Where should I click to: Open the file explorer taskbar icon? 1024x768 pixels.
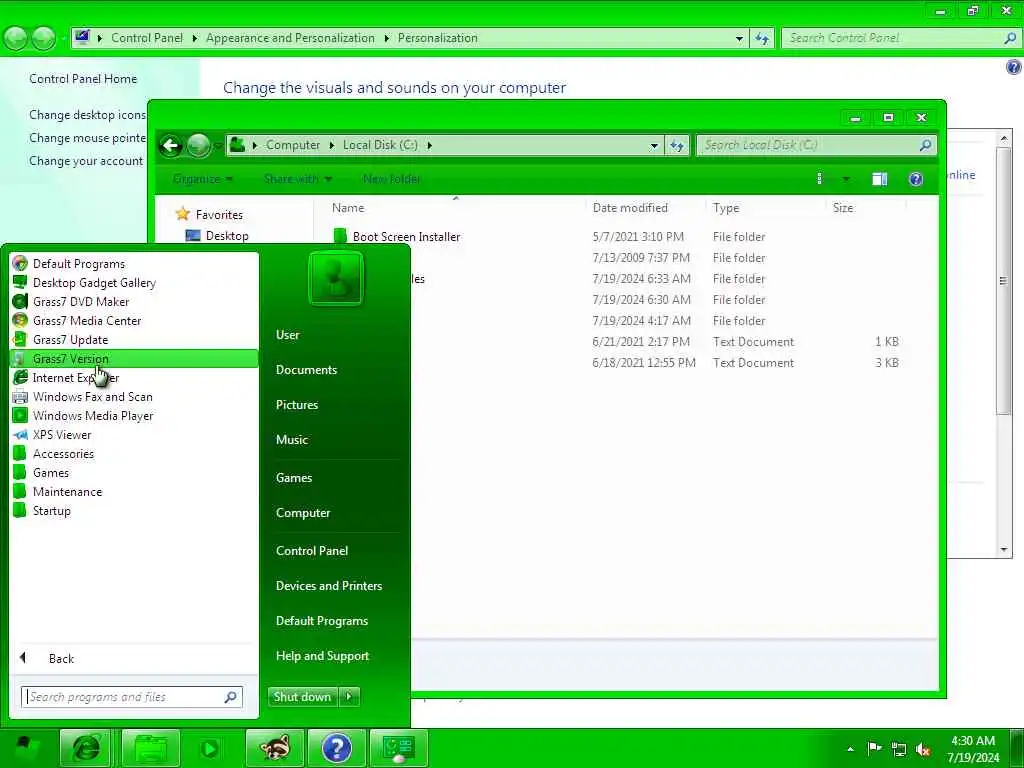[x=150, y=748]
